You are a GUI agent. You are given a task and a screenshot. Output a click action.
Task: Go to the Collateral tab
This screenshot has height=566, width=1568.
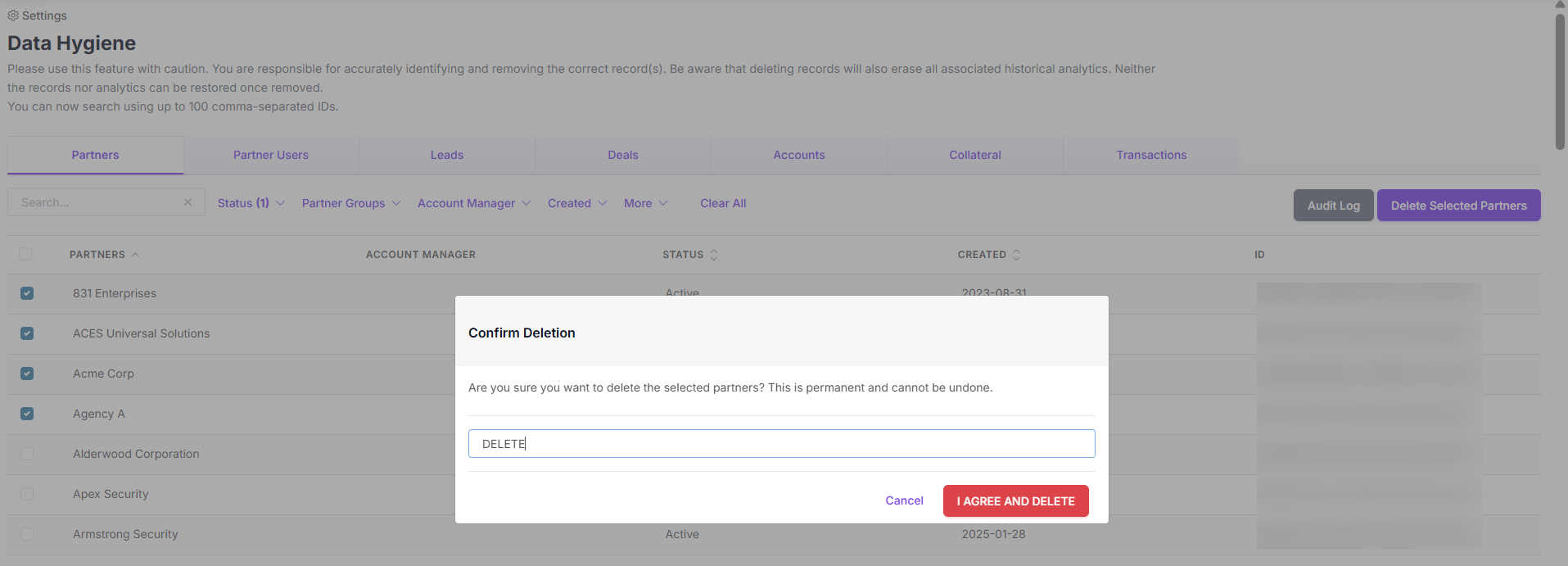pyautogui.click(x=975, y=155)
